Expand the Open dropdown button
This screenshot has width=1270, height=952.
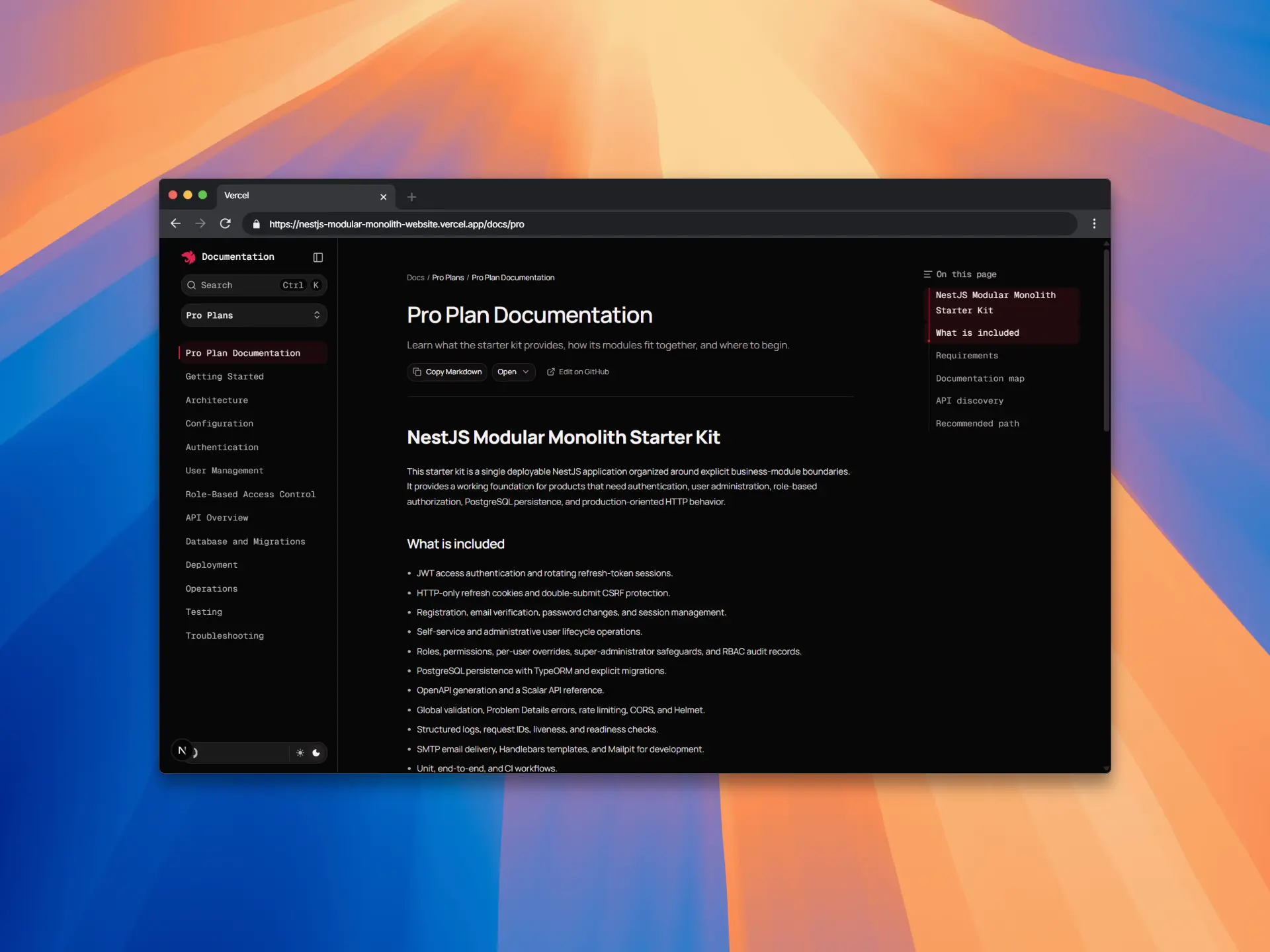(513, 372)
